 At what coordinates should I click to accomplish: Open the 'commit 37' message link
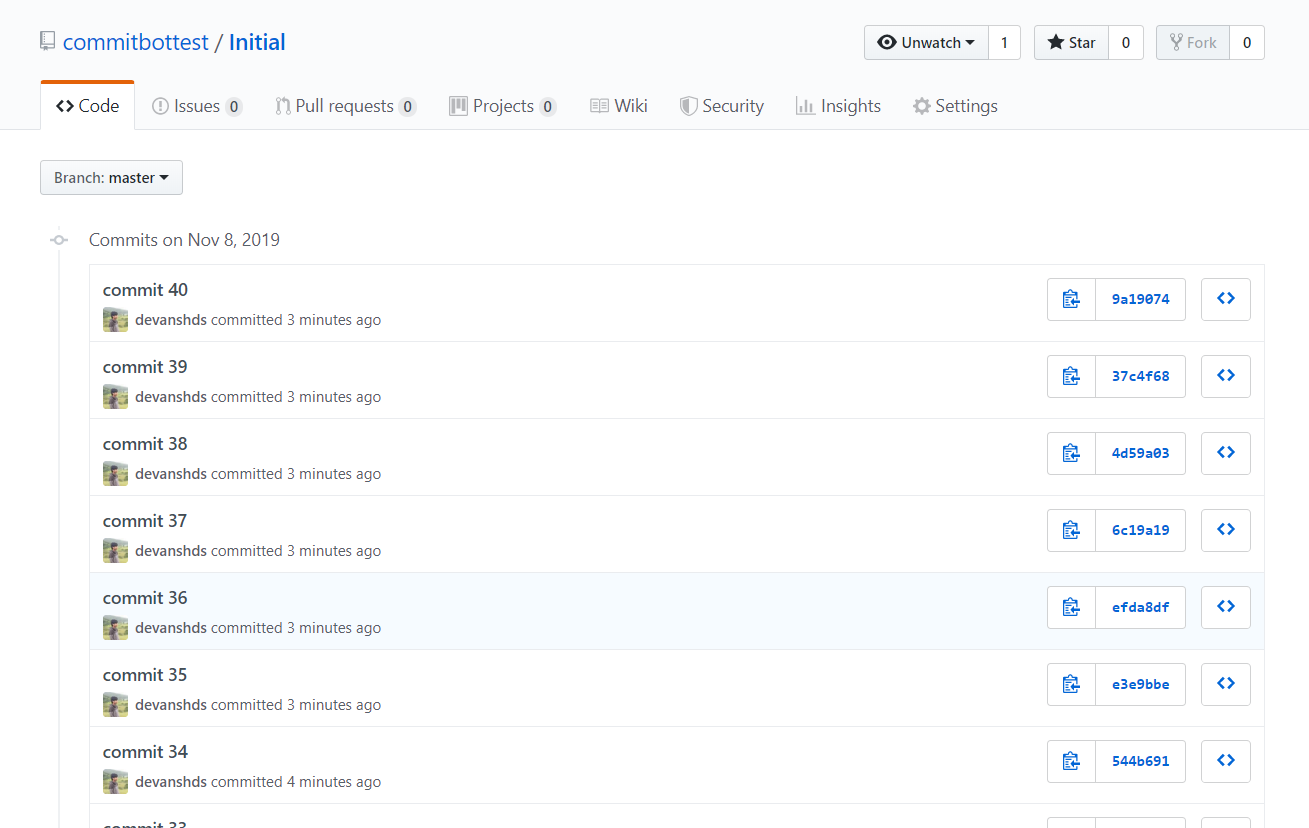[145, 521]
